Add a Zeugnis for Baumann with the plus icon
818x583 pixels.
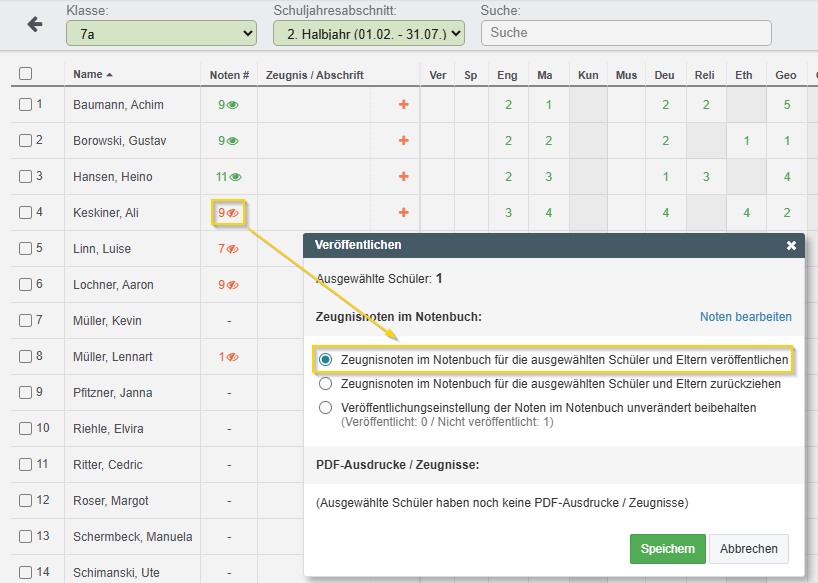(403, 104)
